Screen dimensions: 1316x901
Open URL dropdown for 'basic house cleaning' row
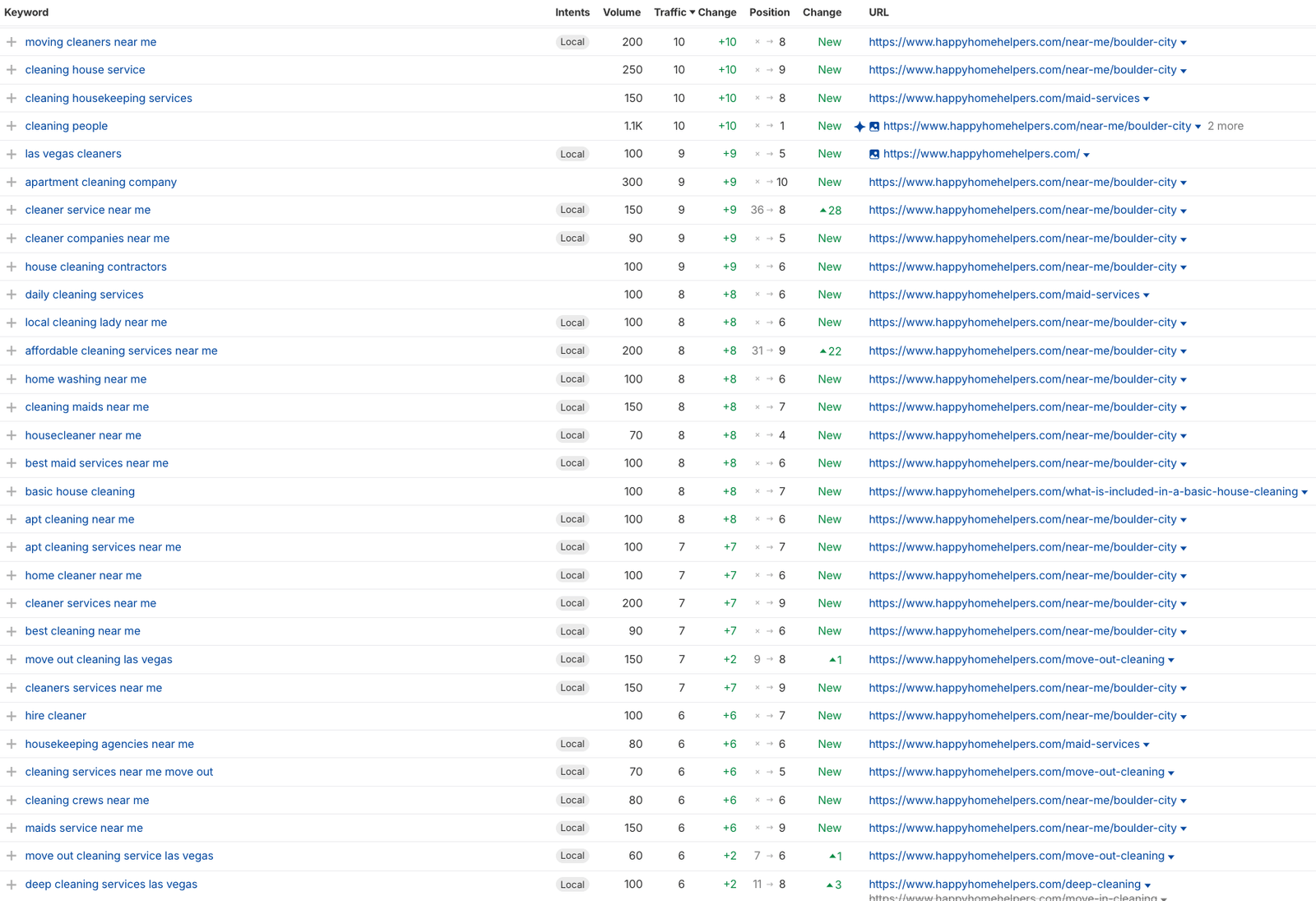pyautogui.click(x=1304, y=493)
